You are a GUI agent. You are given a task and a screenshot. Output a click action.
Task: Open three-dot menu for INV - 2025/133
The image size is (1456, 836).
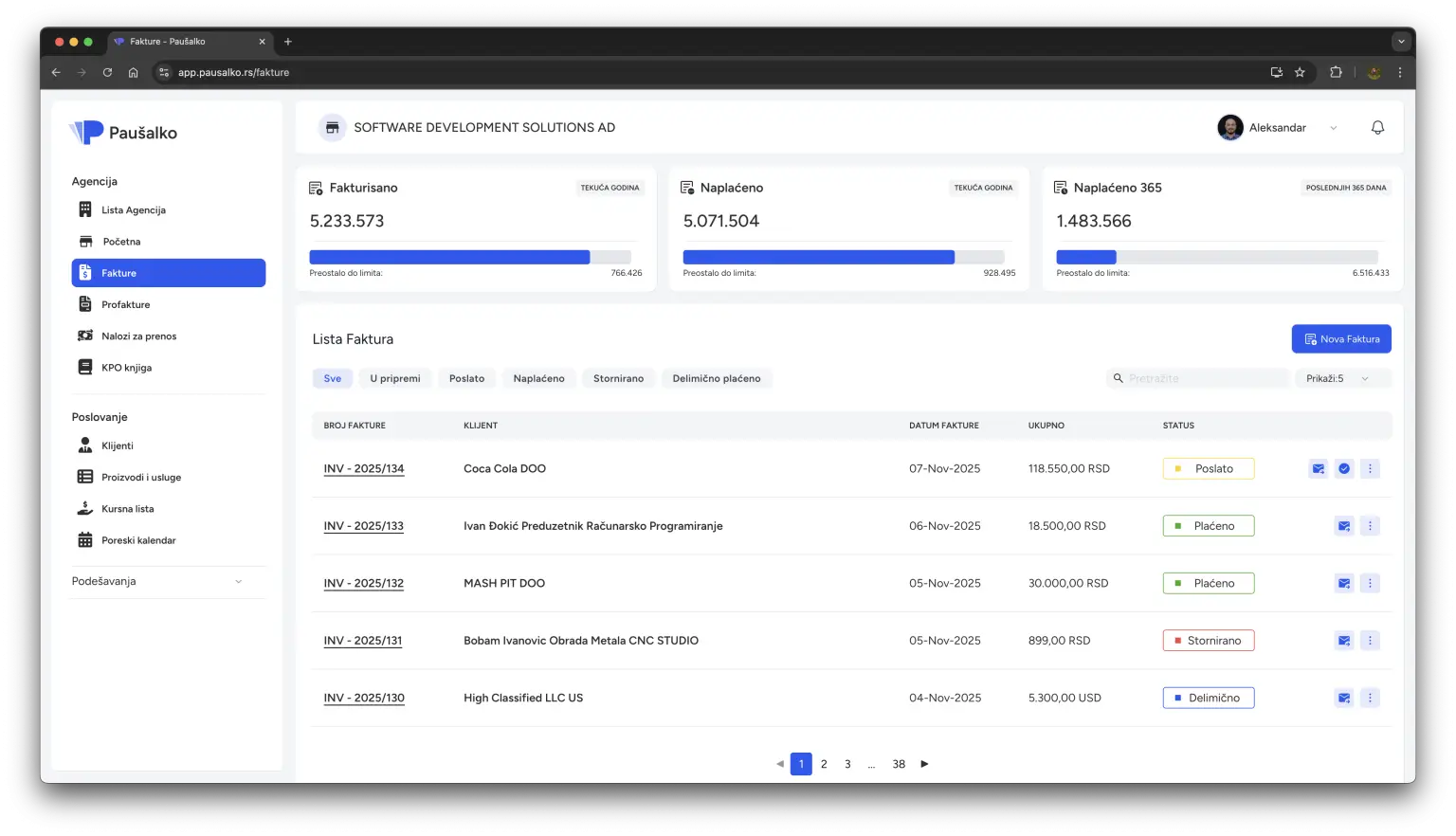point(1370,526)
